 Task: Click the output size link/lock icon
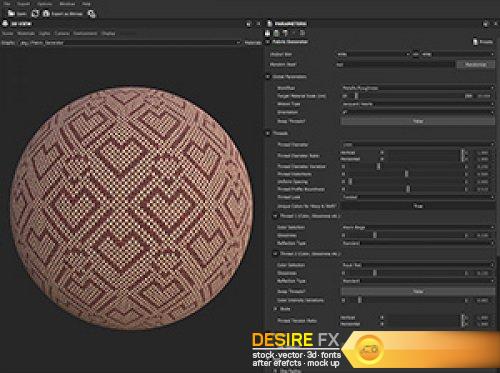coord(416,54)
